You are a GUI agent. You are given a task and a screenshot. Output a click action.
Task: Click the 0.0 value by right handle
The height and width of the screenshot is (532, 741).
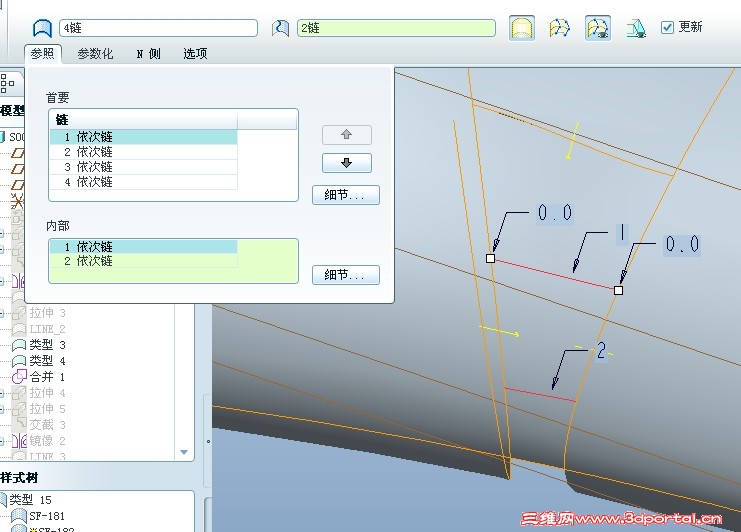(x=682, y=244)
